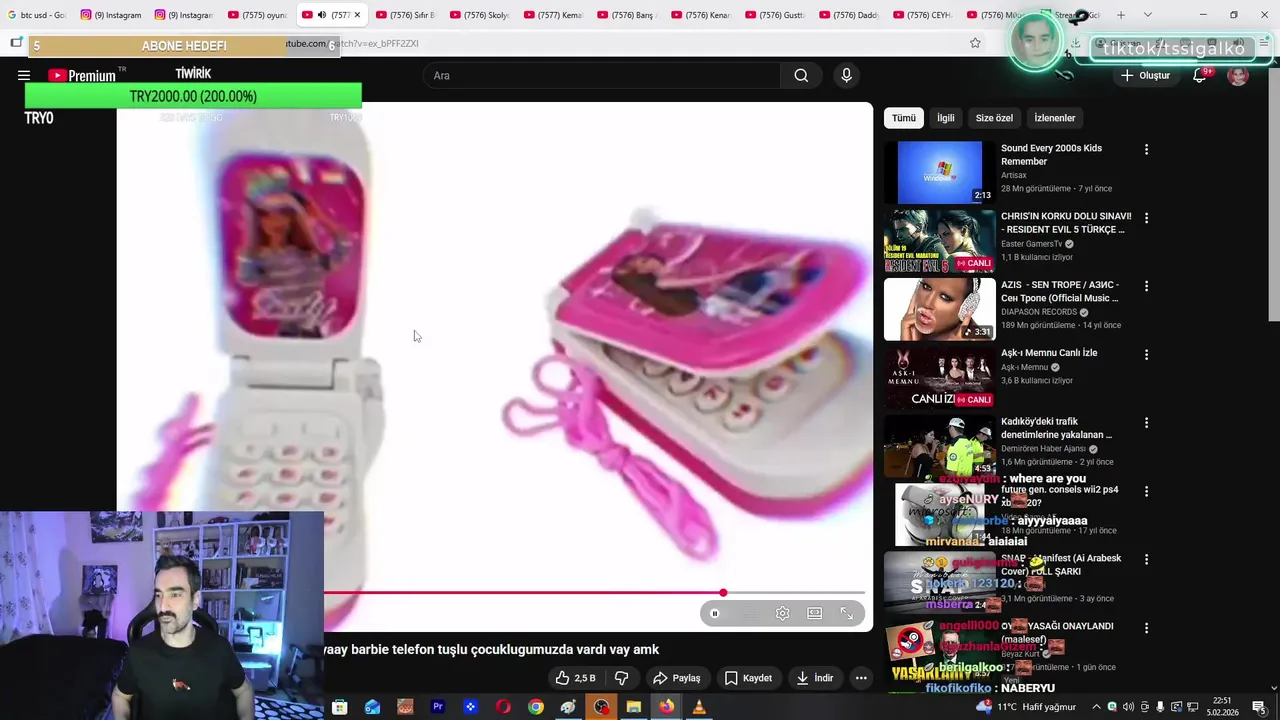This screenshot has width=1280, height=720.
Task: Seek using the red video progress bar
Action: point(594,593)
